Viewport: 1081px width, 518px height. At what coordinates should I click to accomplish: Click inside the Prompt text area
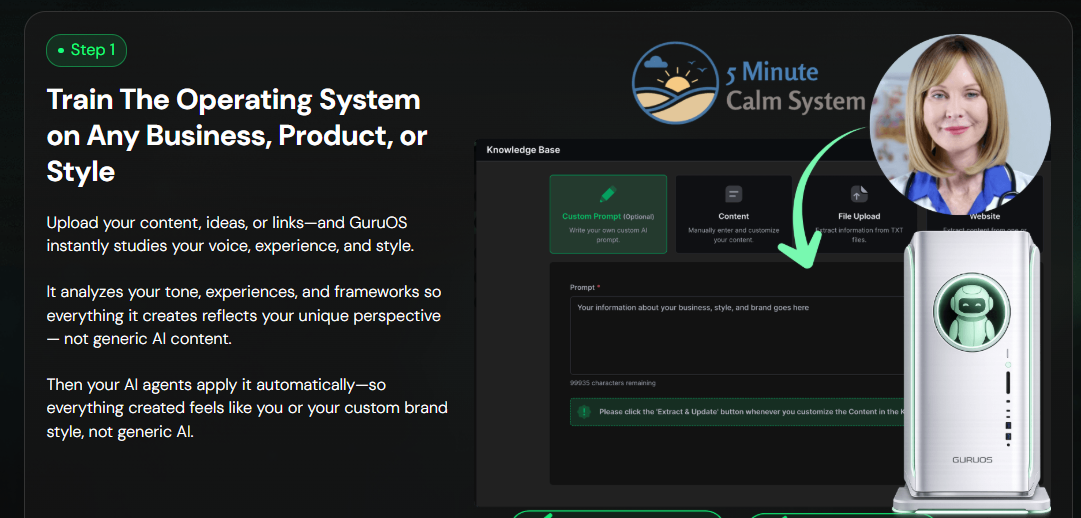point(738,335)
